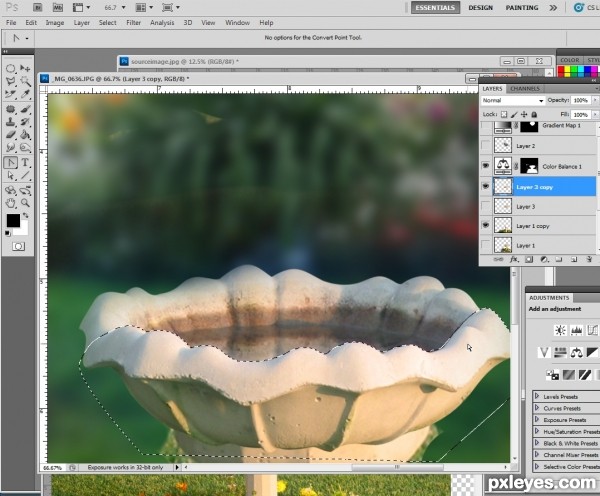Add Vibrance adjustment icon

tap(544, 352)
